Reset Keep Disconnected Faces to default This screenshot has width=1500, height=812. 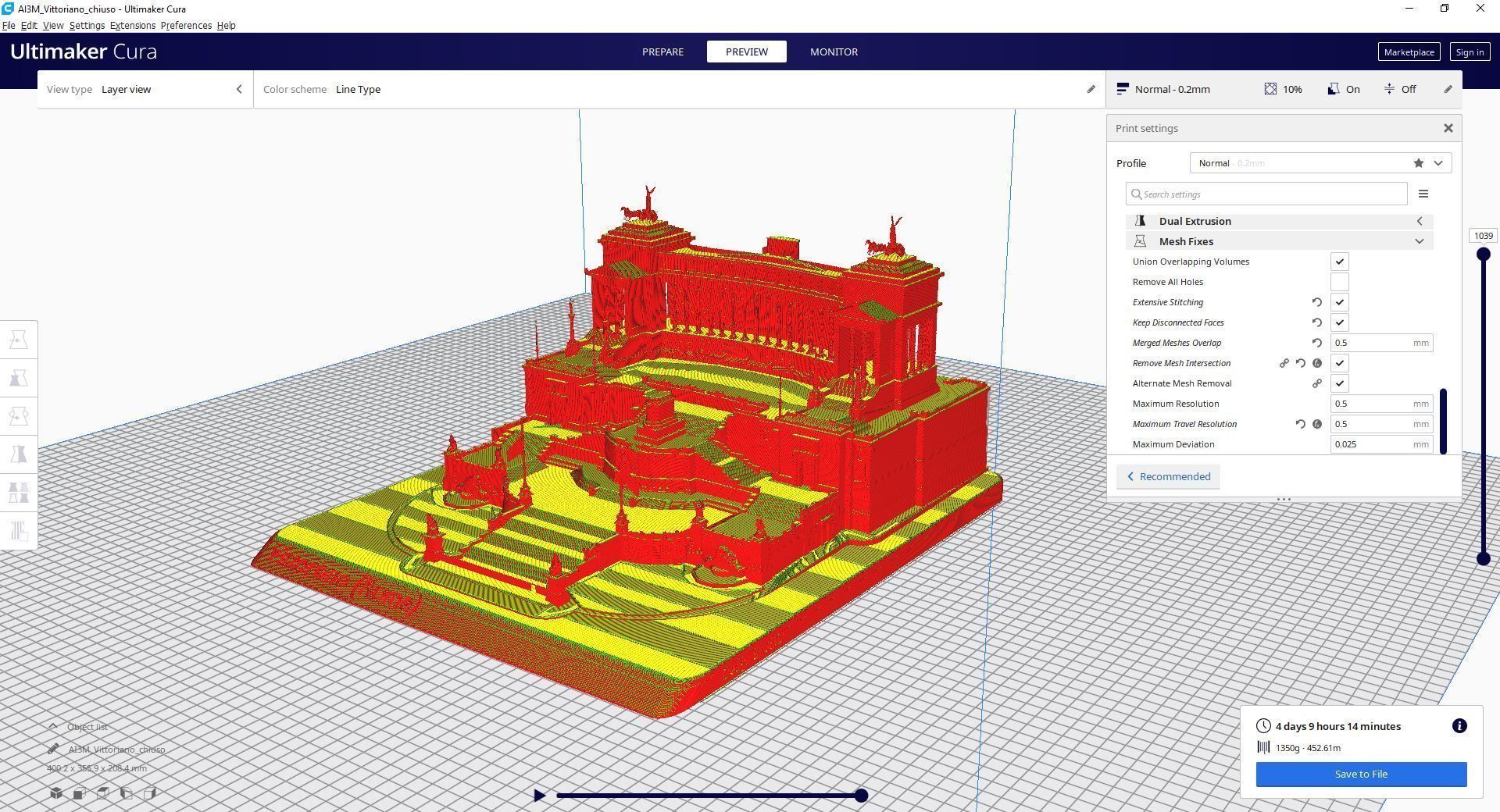coord(1317,322)
